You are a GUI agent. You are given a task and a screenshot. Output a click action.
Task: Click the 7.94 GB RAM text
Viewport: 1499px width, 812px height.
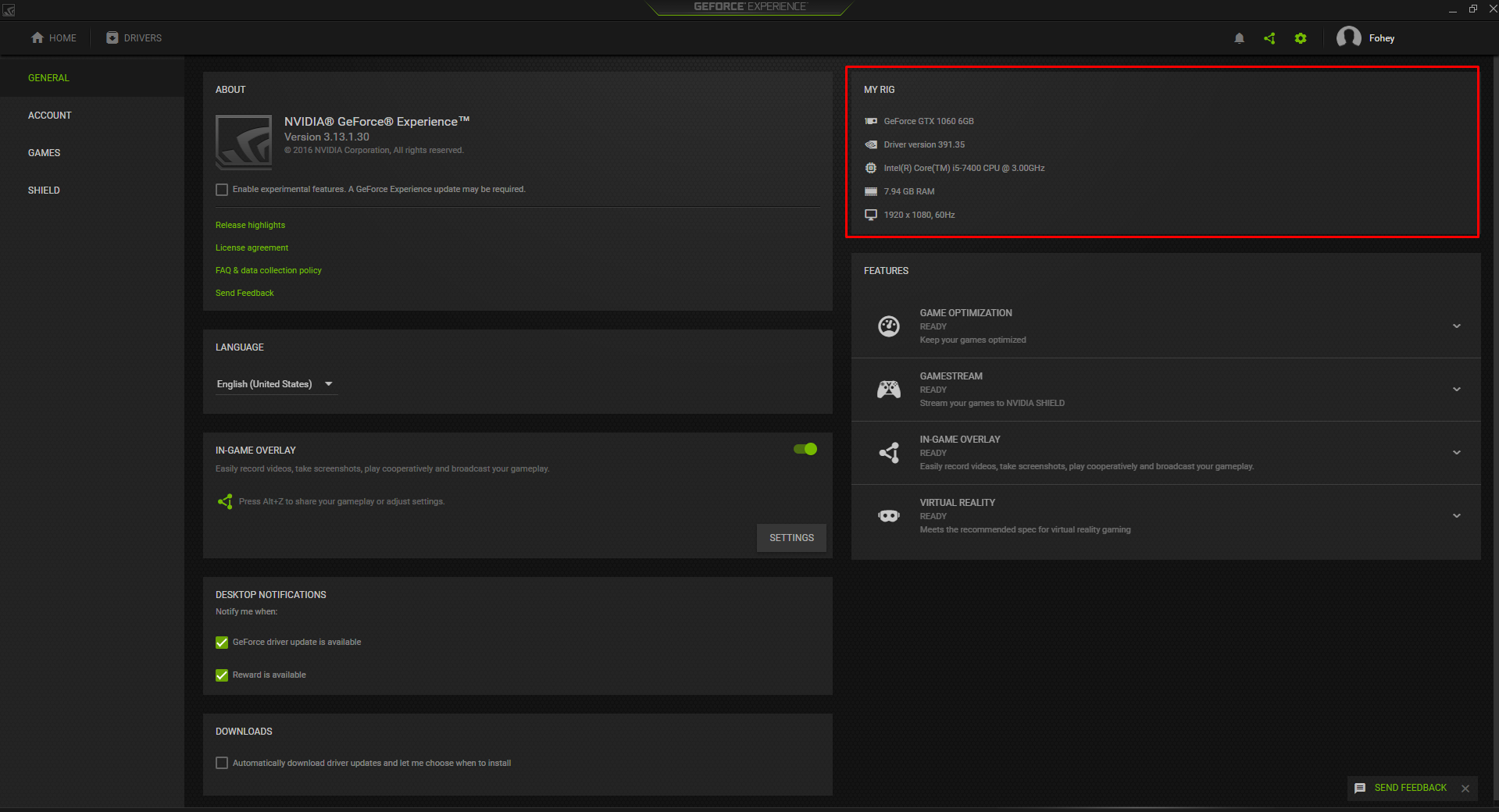pos(909,191)
